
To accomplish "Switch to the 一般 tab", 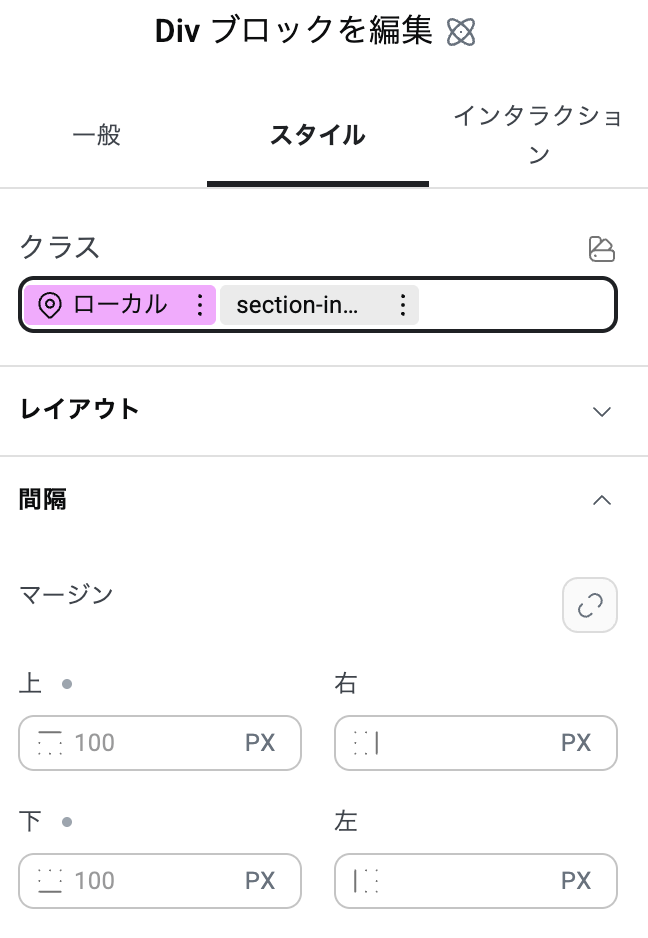I will [97, 136].
